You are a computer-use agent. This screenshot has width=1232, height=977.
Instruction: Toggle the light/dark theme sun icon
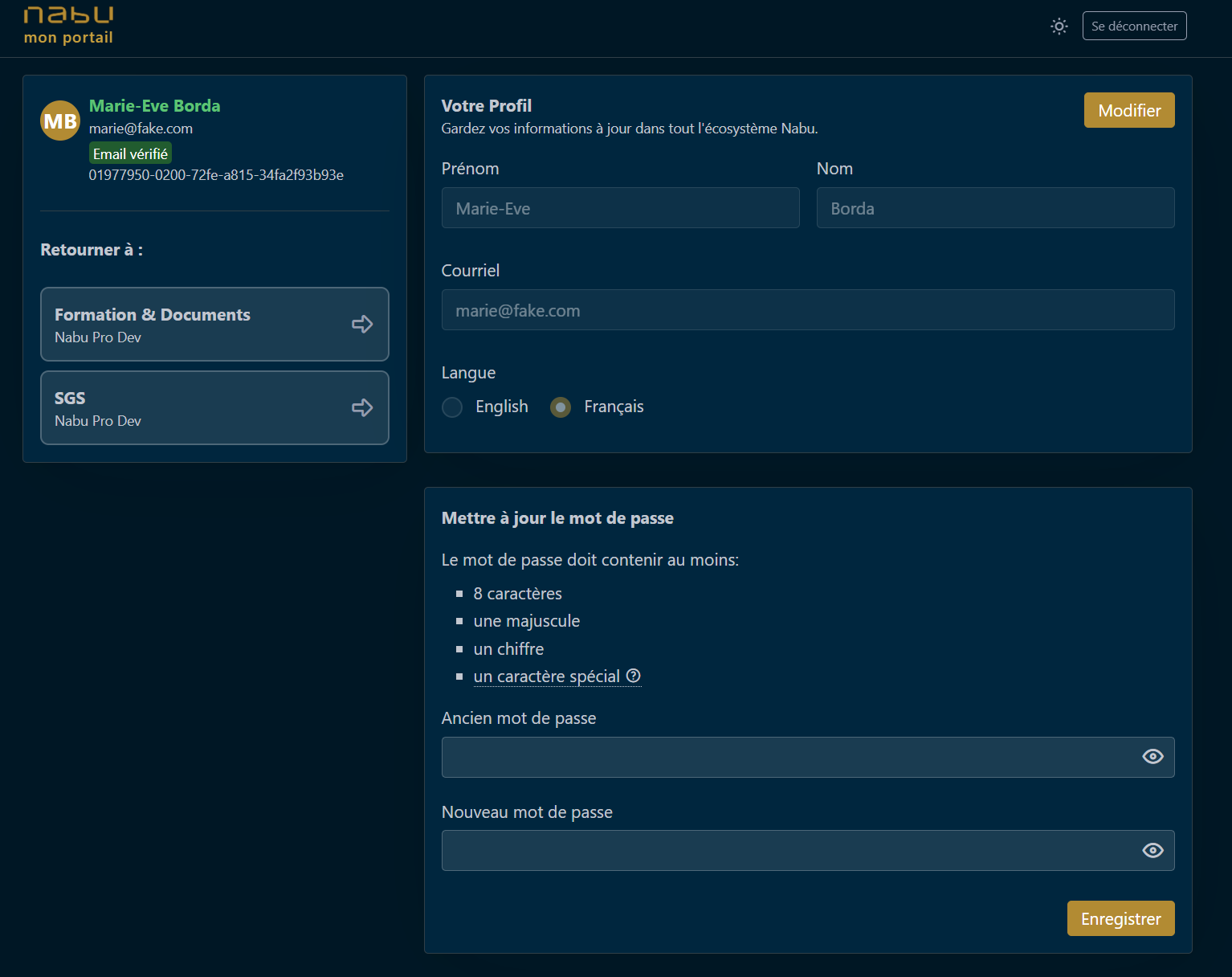pyautogui.click(x=1059, y=27)
